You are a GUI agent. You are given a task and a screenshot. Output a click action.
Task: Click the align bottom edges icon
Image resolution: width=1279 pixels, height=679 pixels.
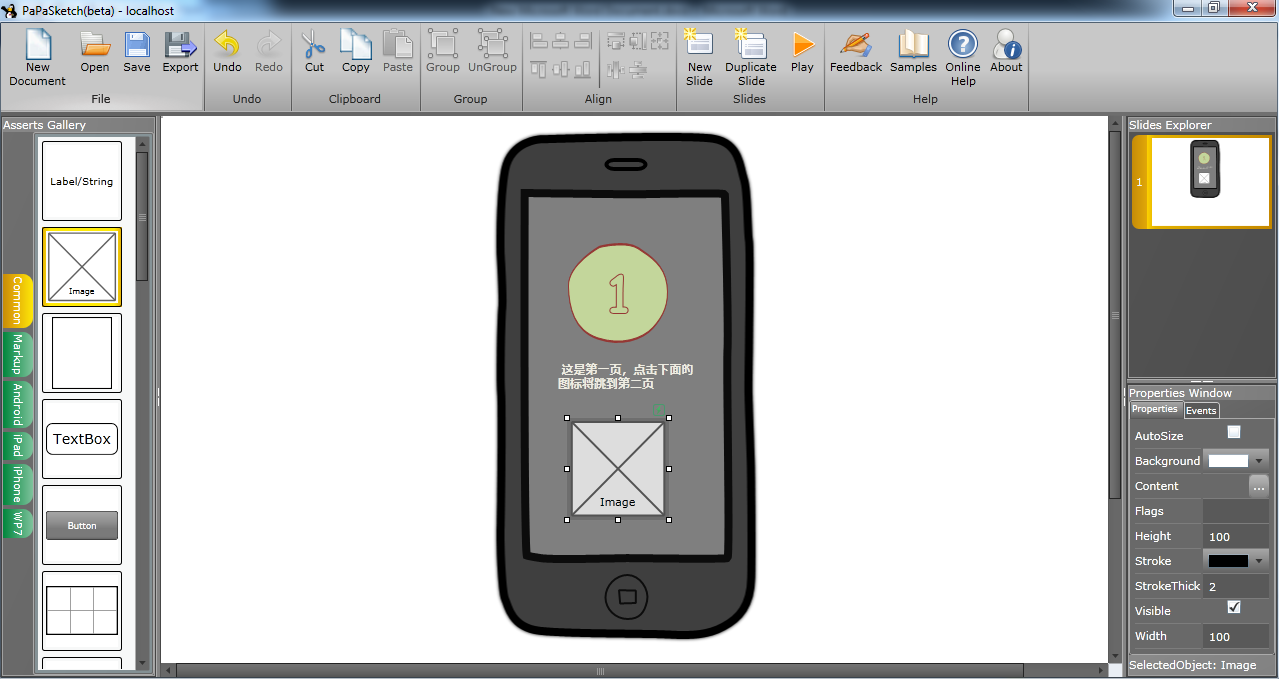click(x=580, y=69)
